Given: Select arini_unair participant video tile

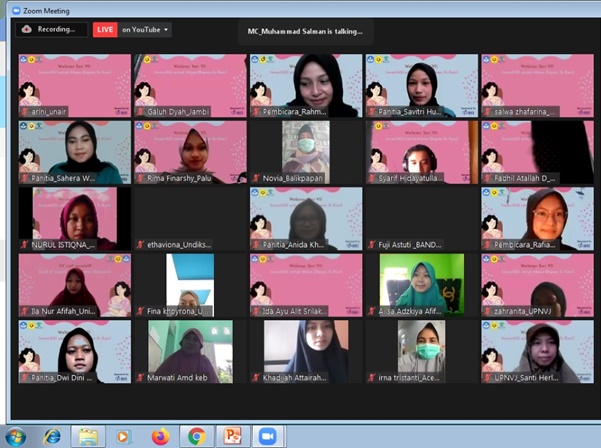Looking at the screenshot, I should [x=74, y=85].
